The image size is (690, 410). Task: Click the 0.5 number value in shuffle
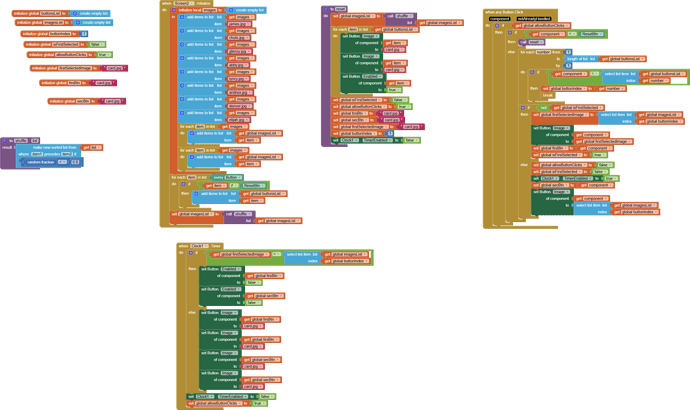tap(75, 162)
